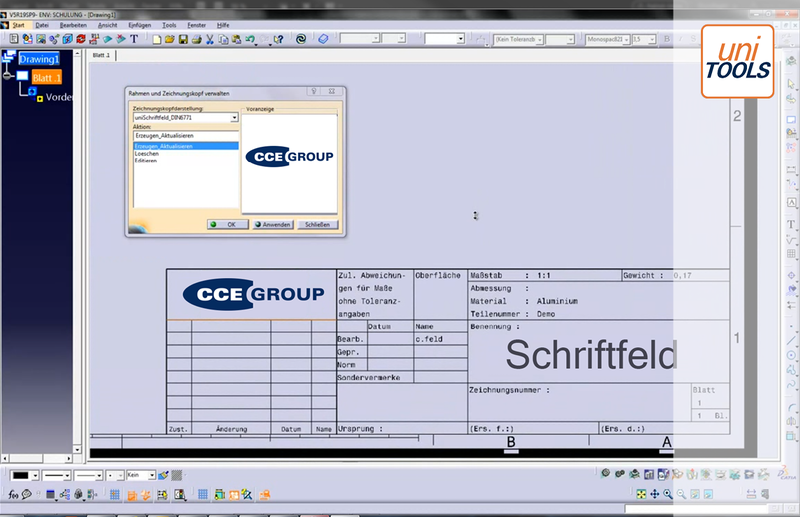
Task: Click the select arrow in right toolbar
Action: tap(791, 84)
